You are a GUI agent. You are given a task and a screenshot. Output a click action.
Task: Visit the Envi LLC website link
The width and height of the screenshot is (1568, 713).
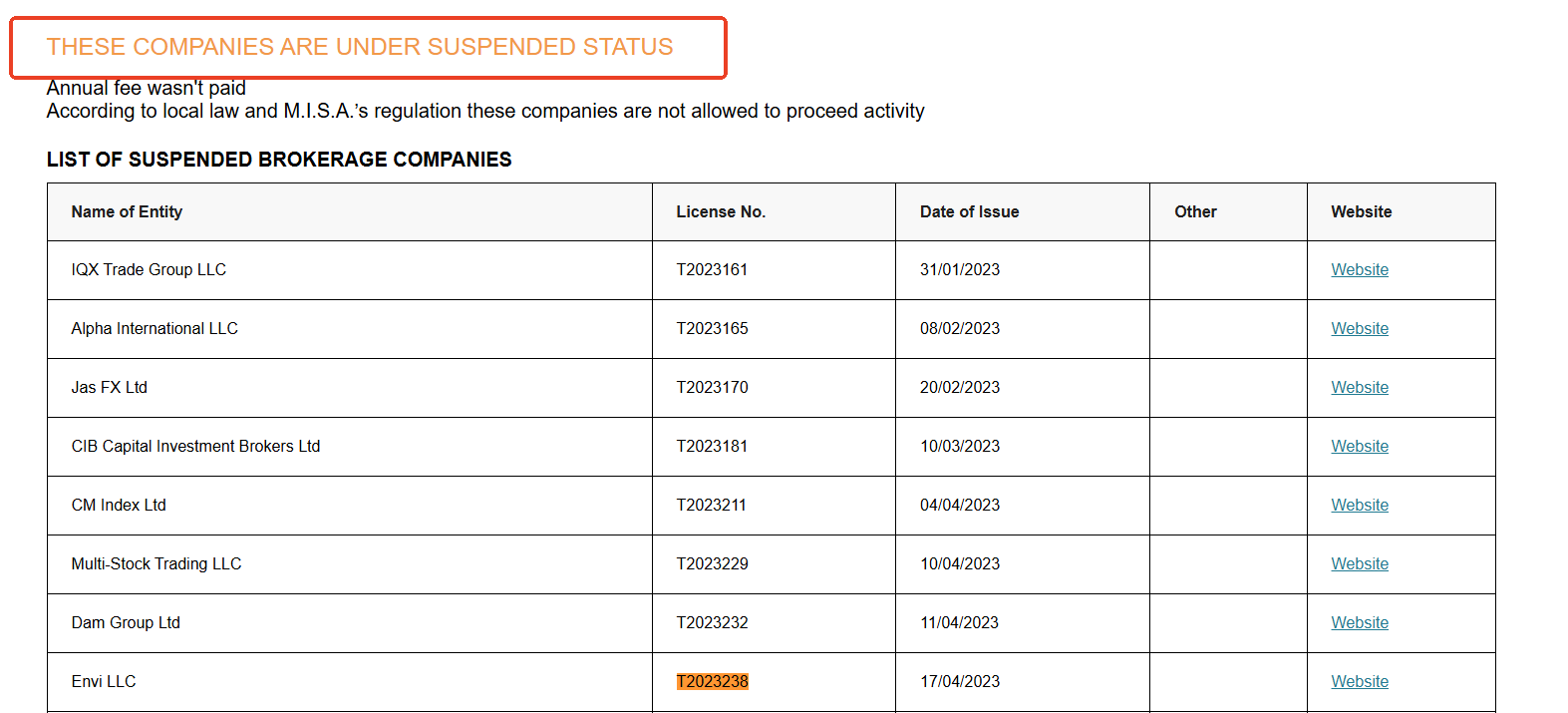(x=1359, y=682)
